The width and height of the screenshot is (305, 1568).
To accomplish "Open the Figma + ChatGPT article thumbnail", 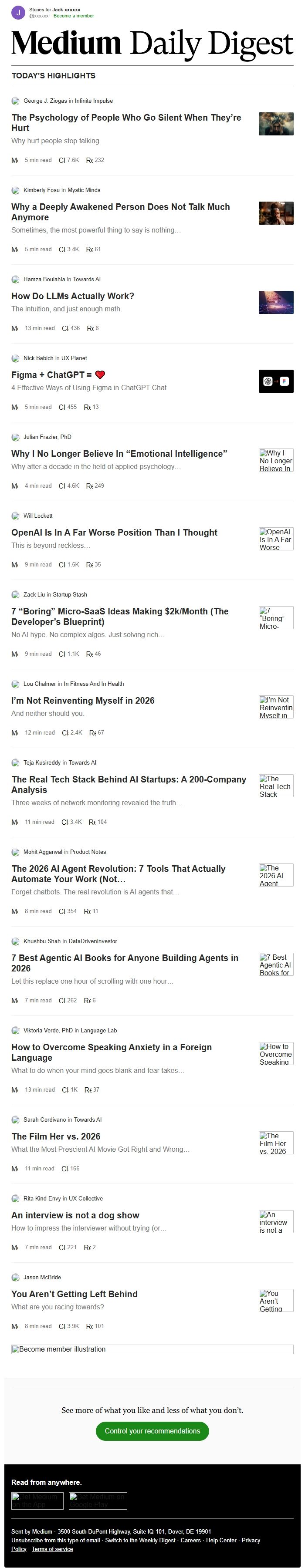I will (276, 381).
